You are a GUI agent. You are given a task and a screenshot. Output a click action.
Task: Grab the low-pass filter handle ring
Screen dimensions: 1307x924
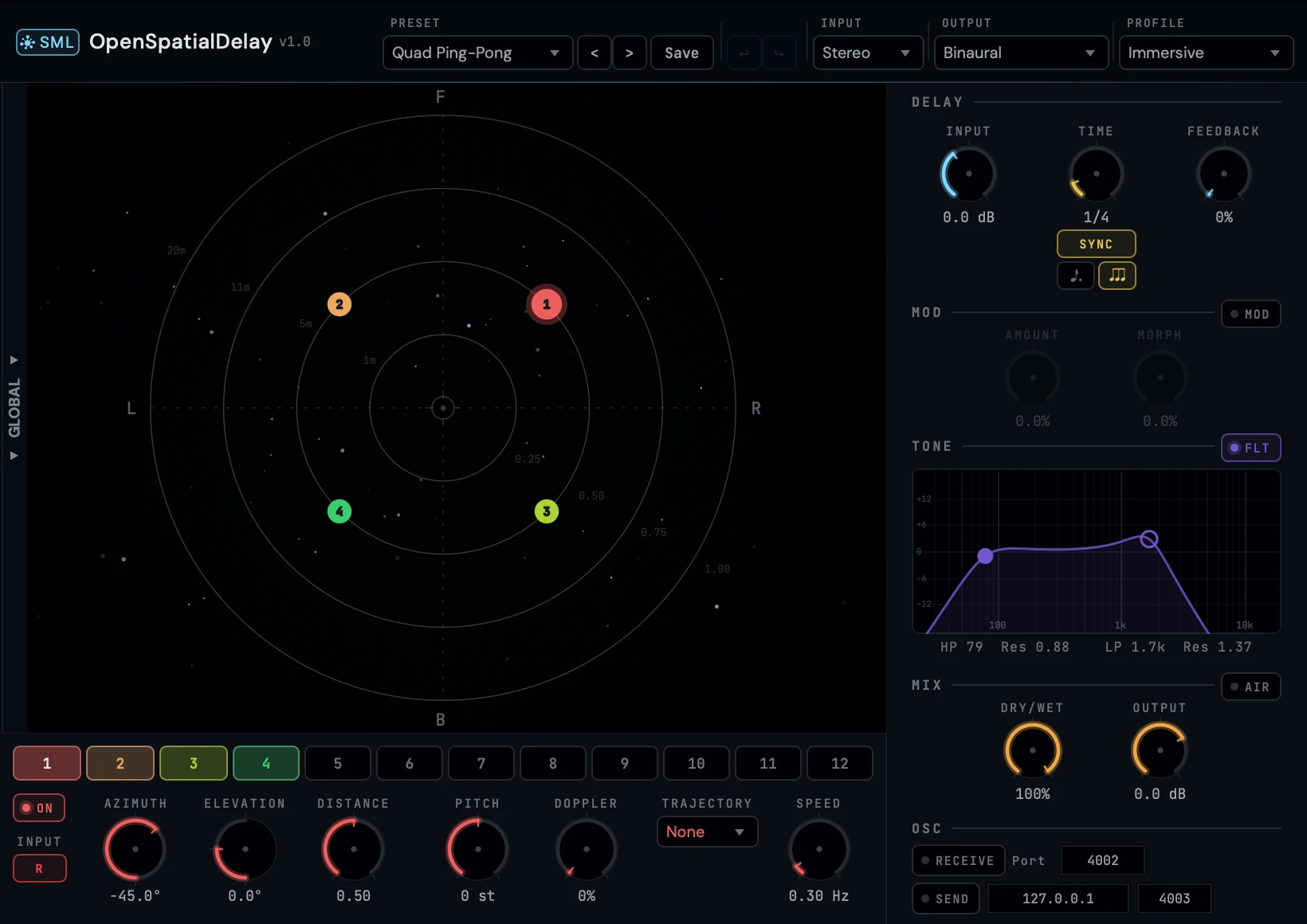1148,539
